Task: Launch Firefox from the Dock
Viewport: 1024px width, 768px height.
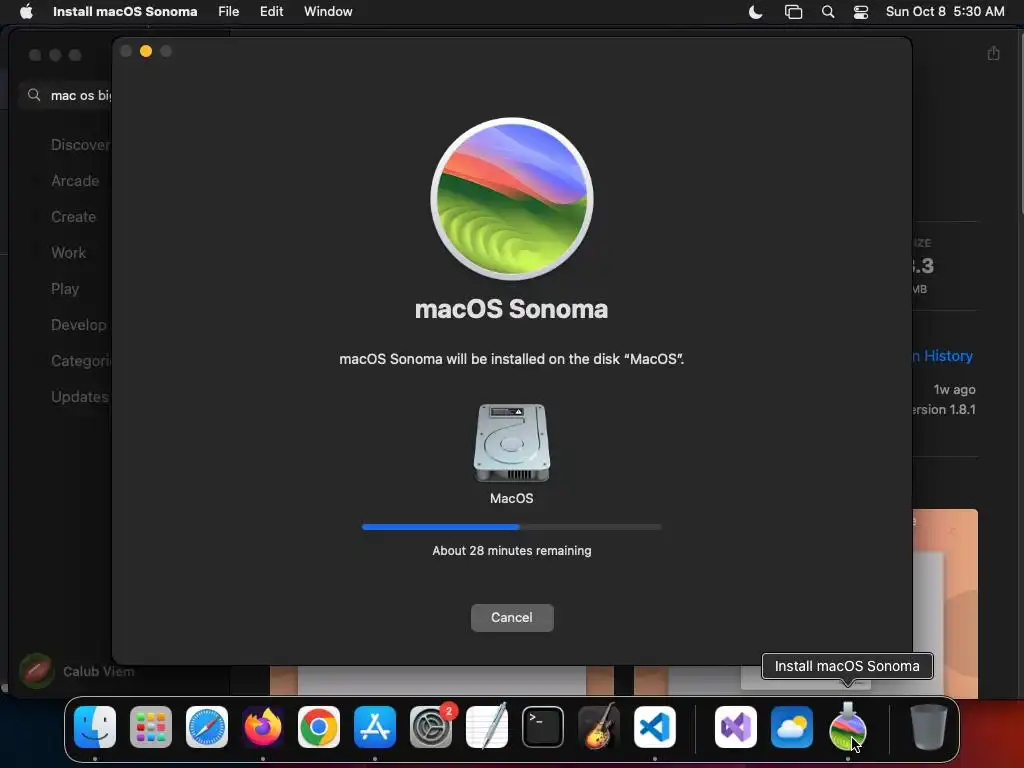Action: pyautogui.click(x=263, y=727)
